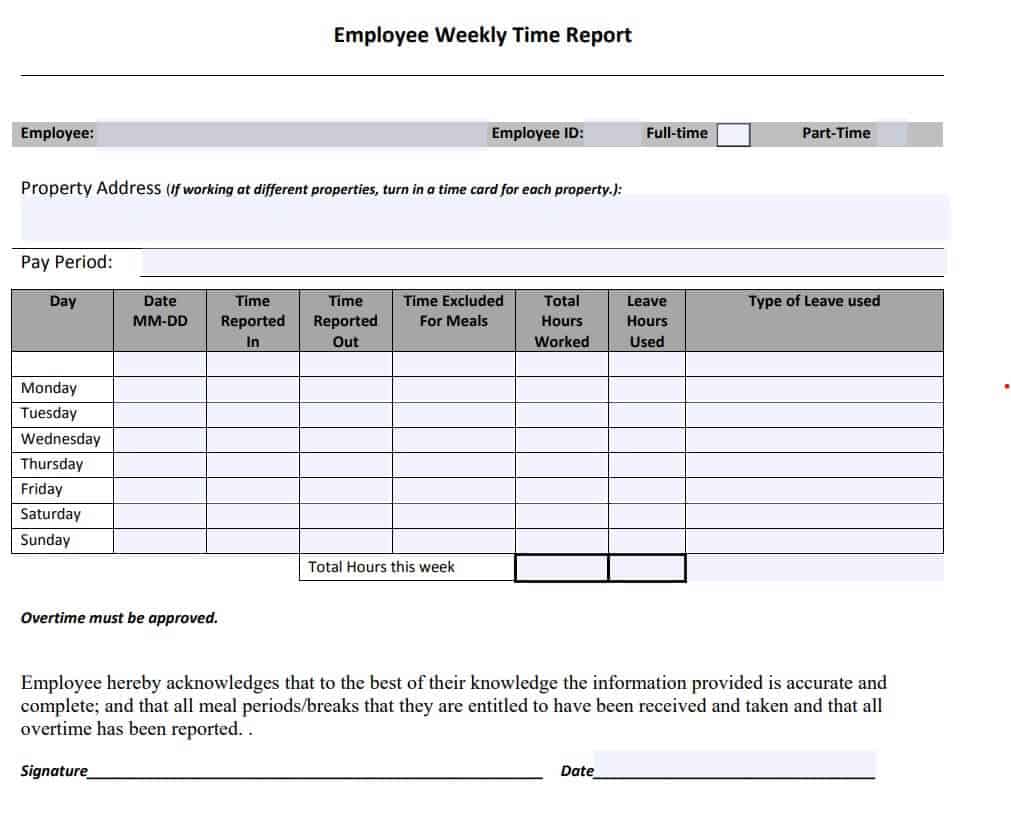This screenshot has height=837, width=1011.
Task: Click the 'Day' column header
Action: pyautogui.click(x=63, y=301)
